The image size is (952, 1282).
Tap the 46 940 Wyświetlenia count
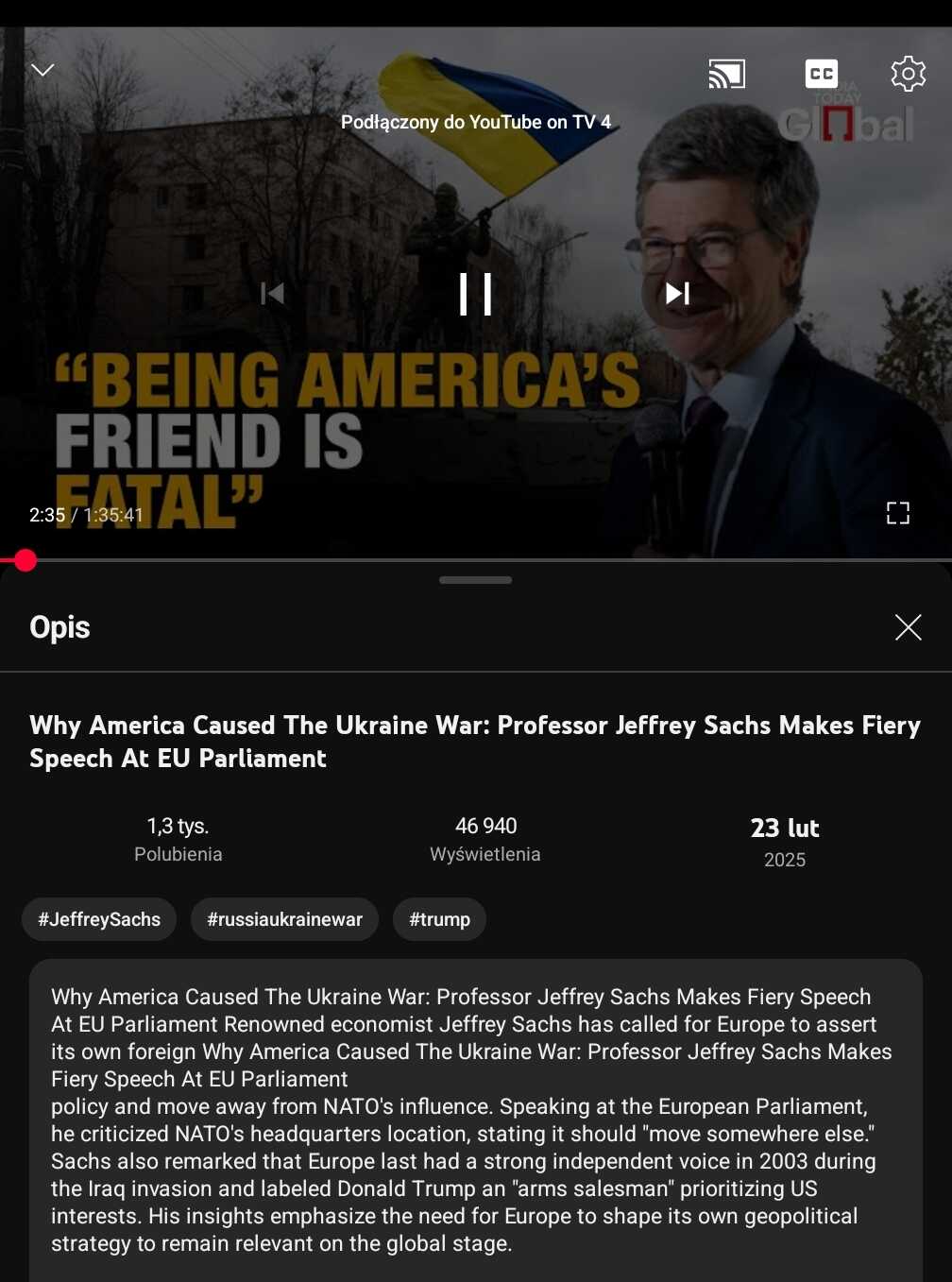[485, 839]
